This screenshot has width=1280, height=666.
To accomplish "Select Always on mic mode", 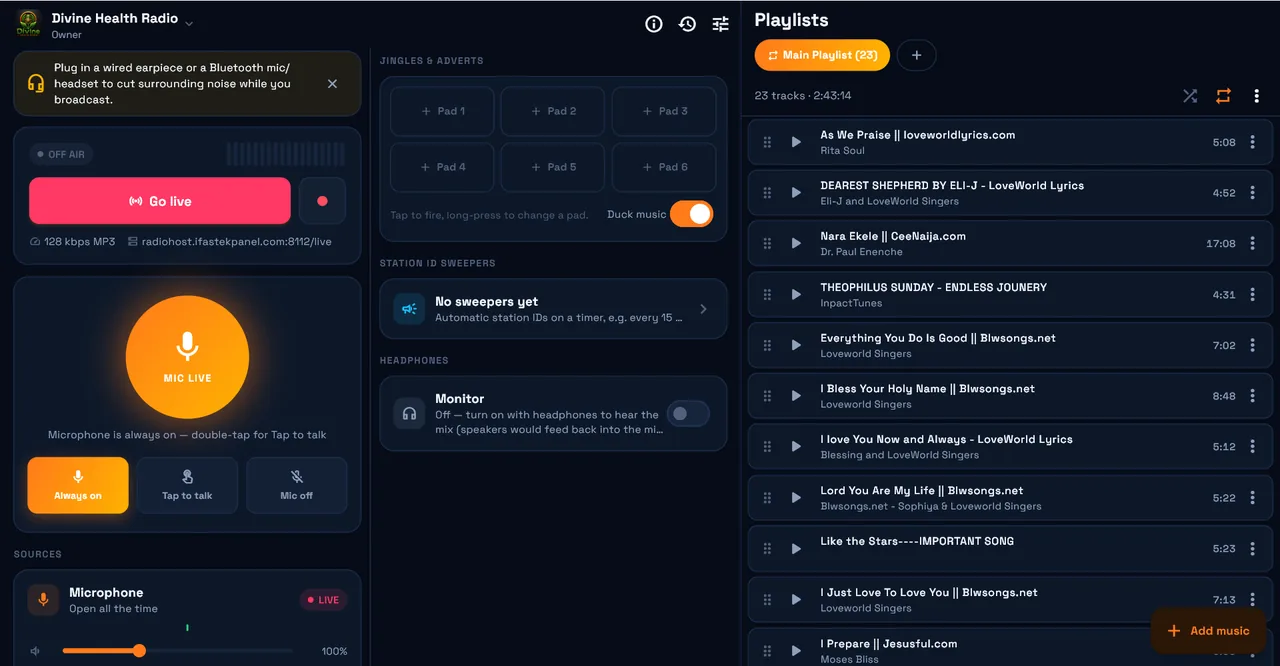I will 78,485.
